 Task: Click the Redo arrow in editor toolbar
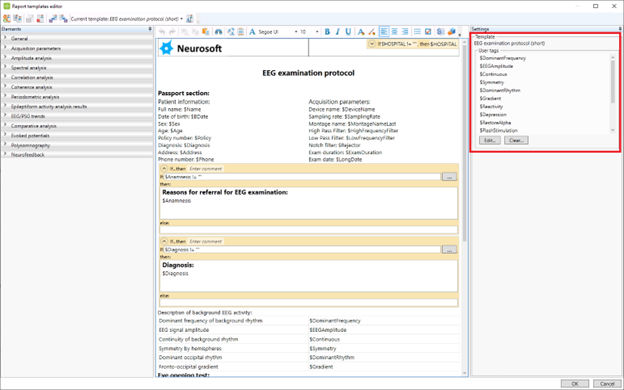click(172, 32)
